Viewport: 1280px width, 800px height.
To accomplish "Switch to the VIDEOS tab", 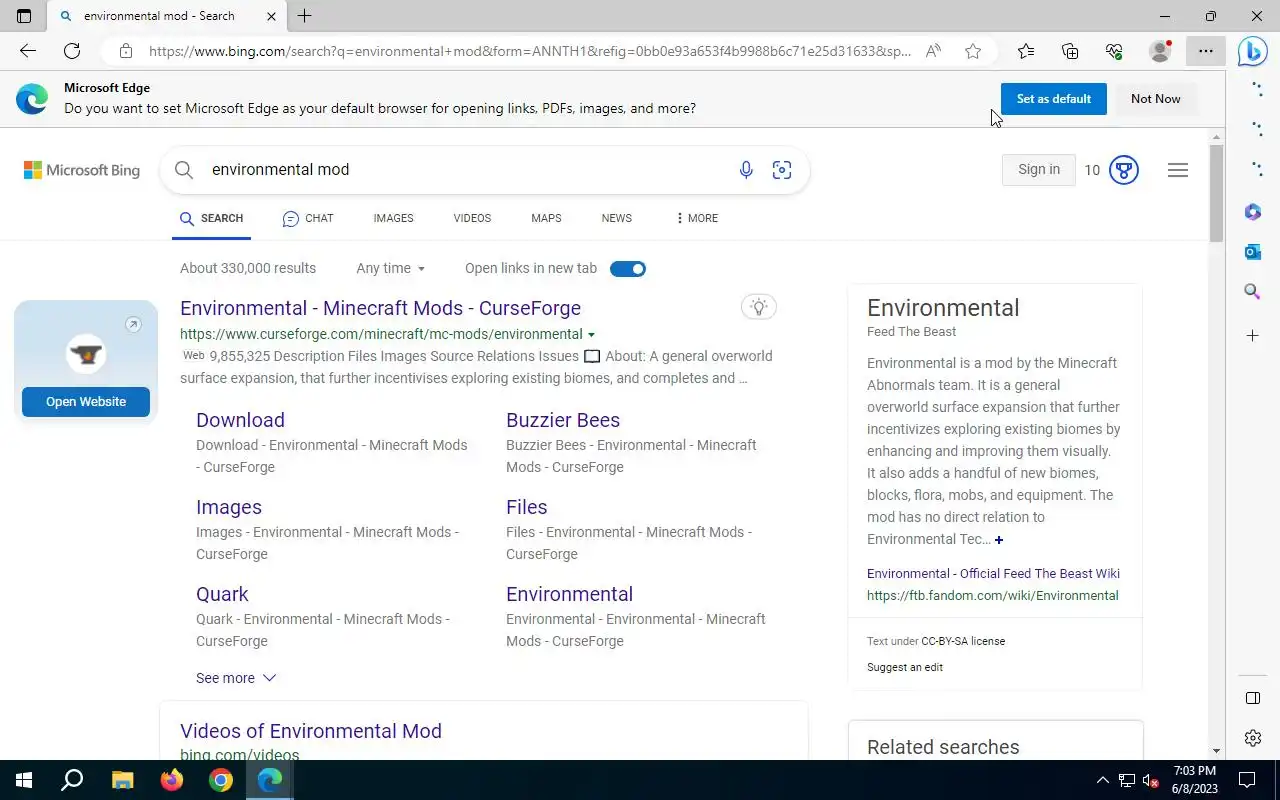I will (x=472, y=218).
